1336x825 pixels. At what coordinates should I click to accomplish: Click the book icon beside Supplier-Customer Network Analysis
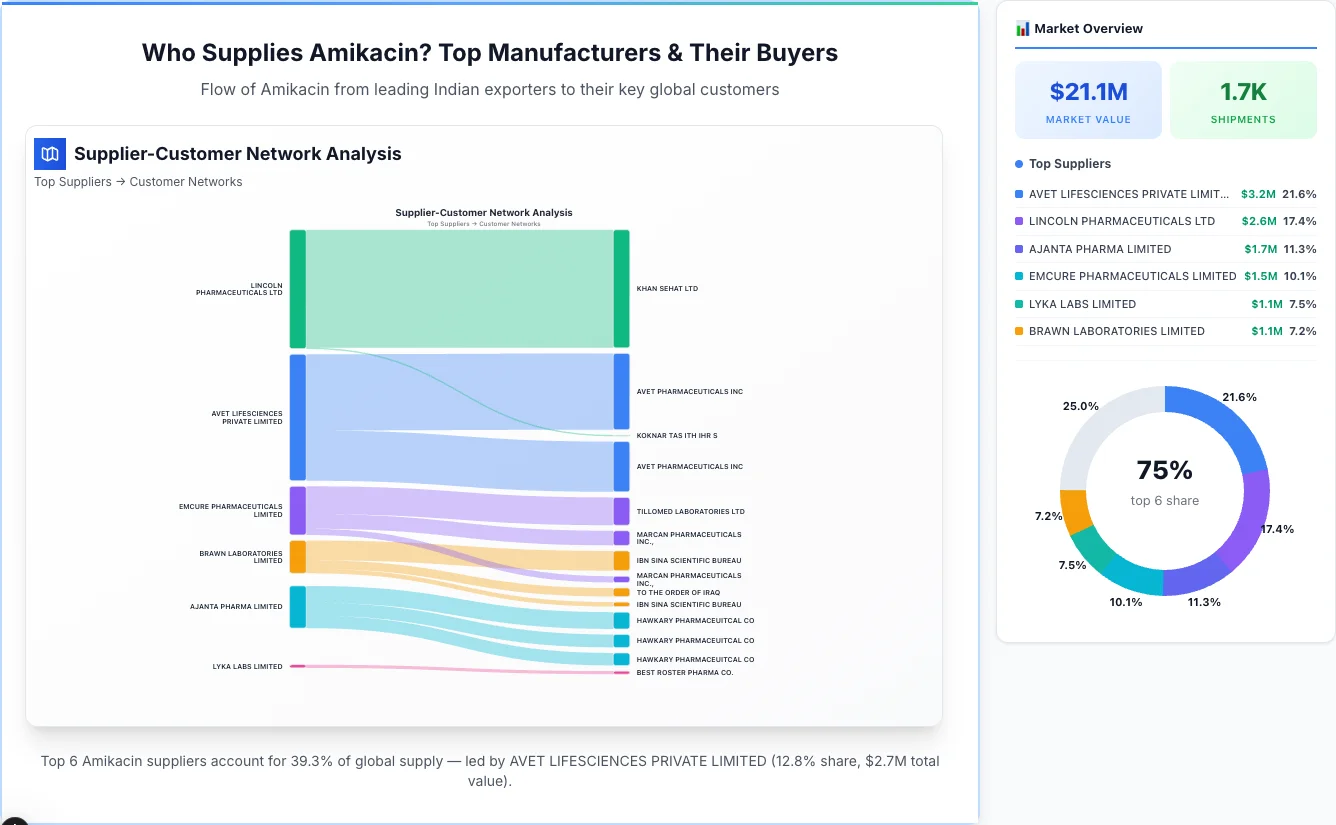point(49,154)
